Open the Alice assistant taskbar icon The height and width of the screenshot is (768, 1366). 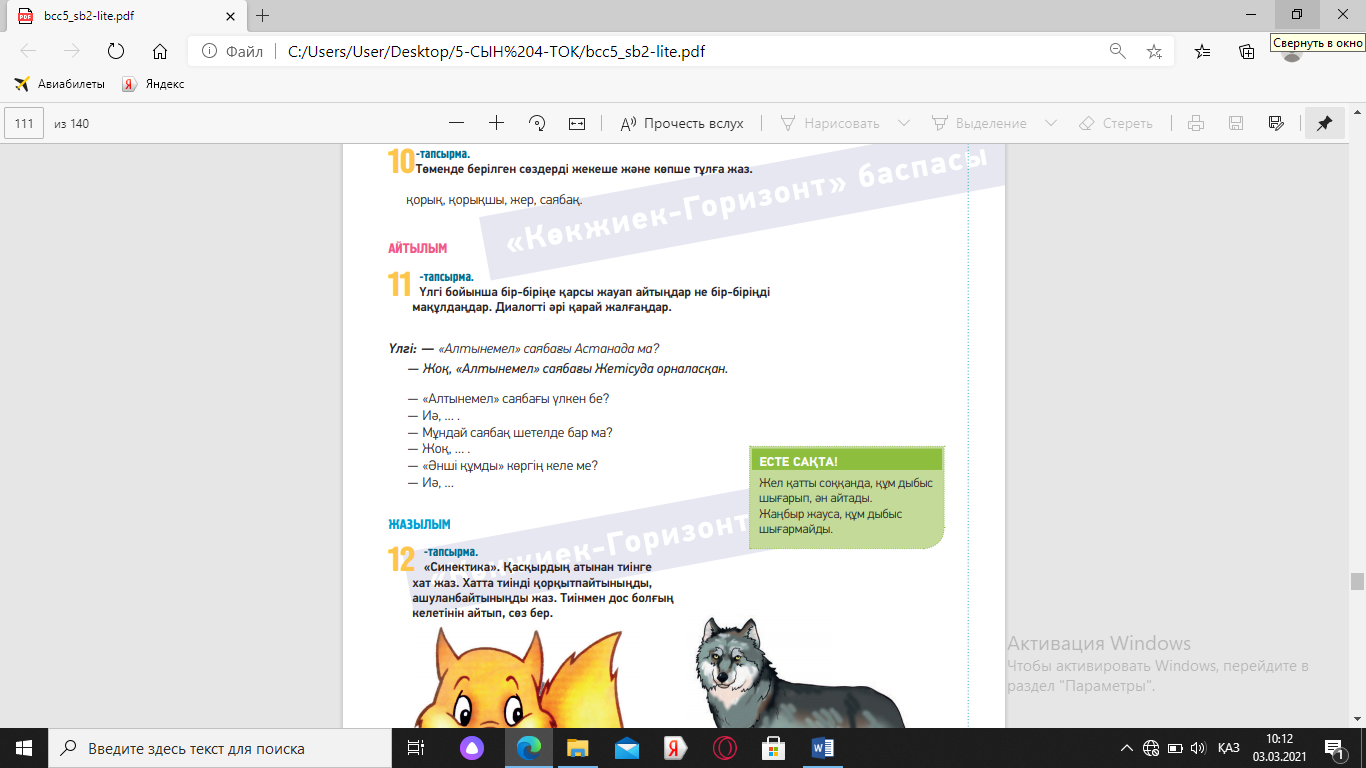pos(470,748)
